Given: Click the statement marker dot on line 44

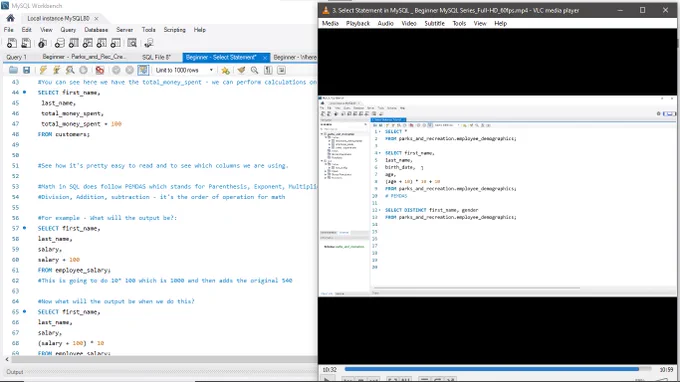Looking at the screenshot, I should [24, 92].
